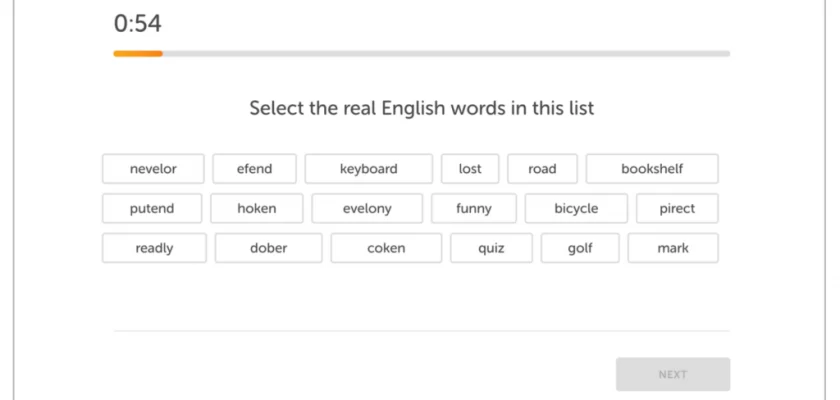Screen dimensions: 840x400
Task: Tap the word 'golf'
Action: coord(580,248)
